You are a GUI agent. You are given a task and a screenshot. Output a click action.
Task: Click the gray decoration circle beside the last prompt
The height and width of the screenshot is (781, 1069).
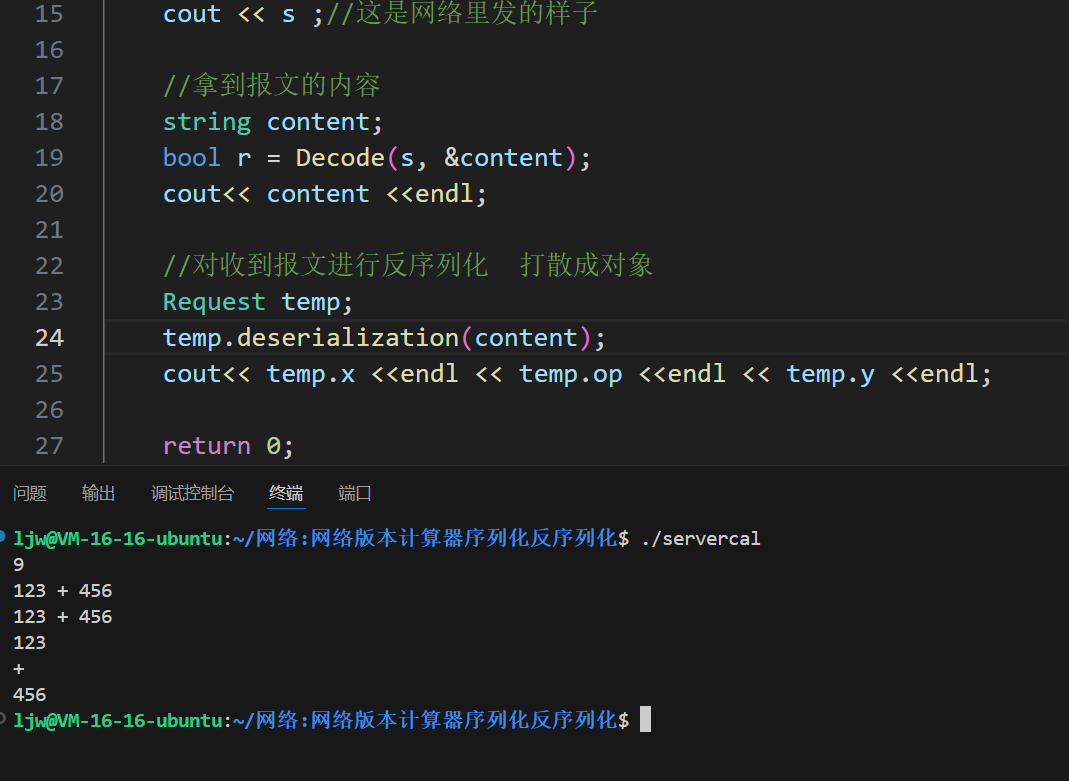point(4,719)
